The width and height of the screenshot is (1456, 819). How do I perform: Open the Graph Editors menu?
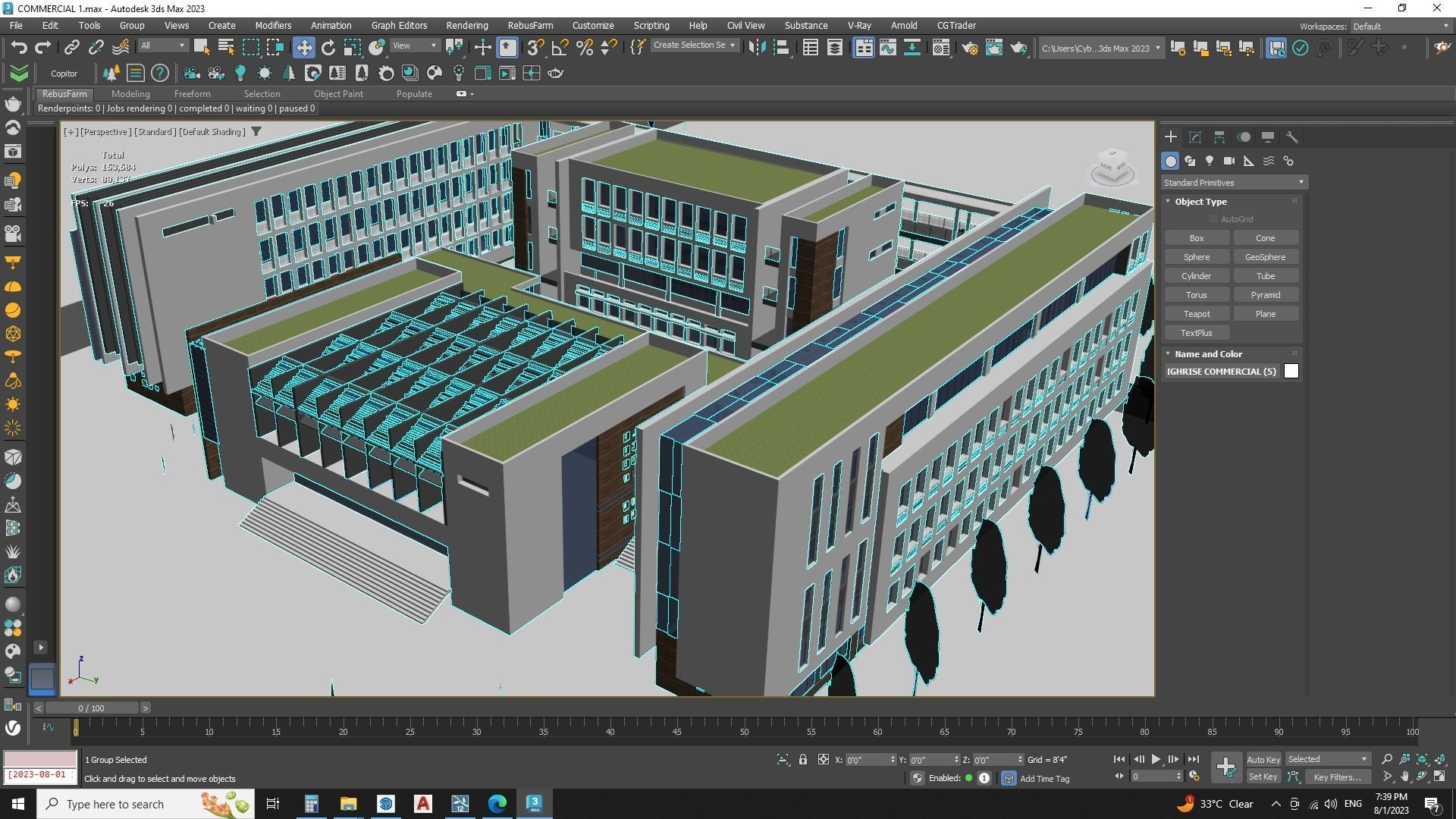(399, 25)
